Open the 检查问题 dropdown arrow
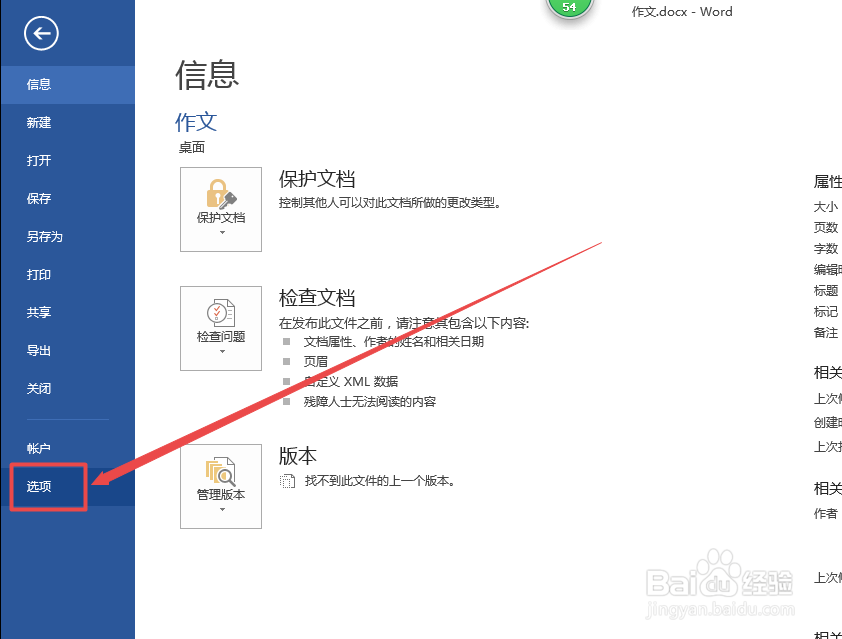The height and width of the screenshot is (639, 842). (220, 352)
